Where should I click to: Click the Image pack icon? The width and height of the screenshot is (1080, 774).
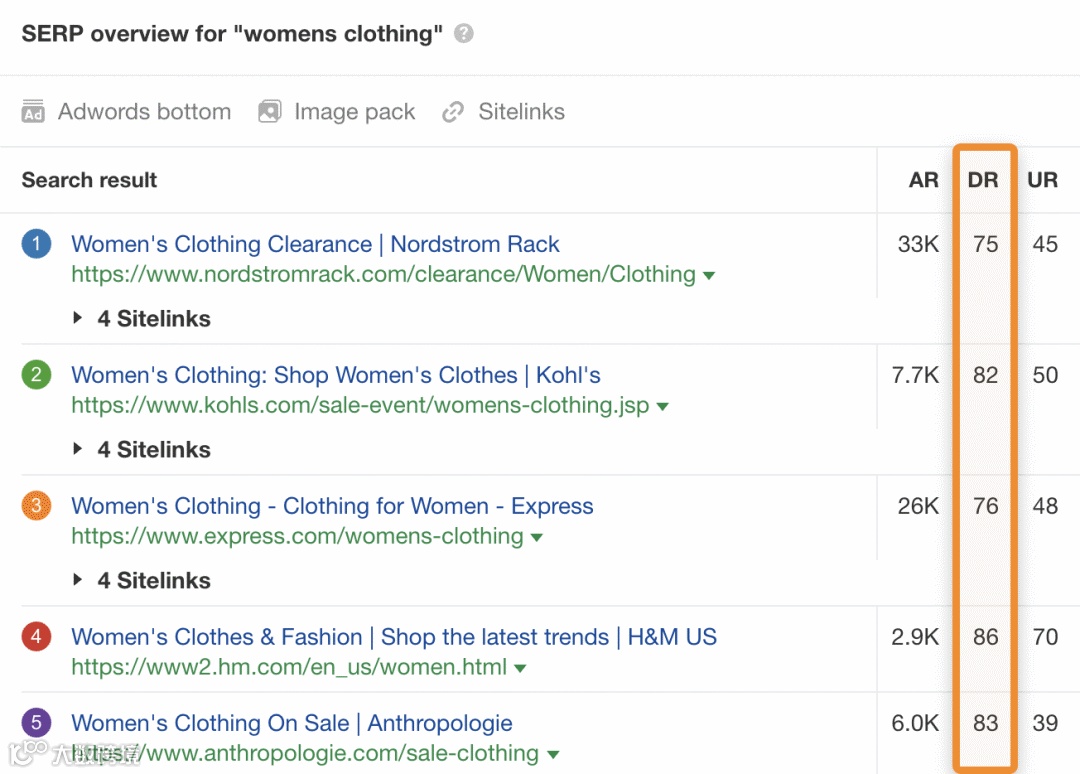tap(269, 112)
